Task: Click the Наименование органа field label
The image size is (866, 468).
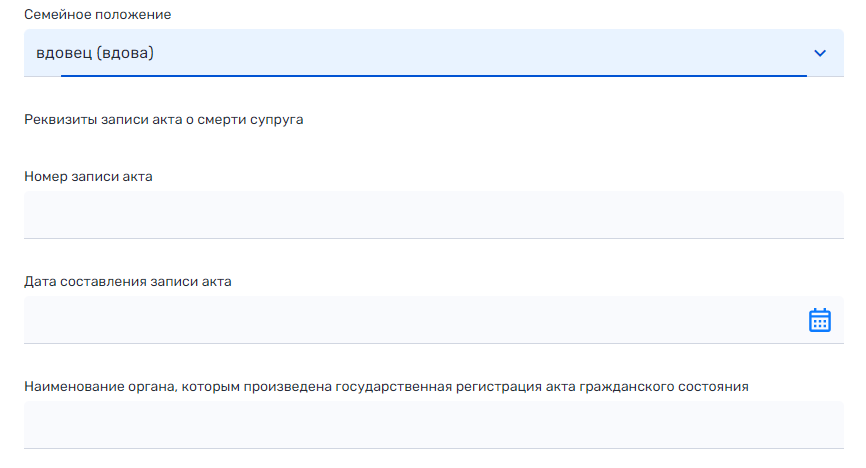Action: pos(386,386)
